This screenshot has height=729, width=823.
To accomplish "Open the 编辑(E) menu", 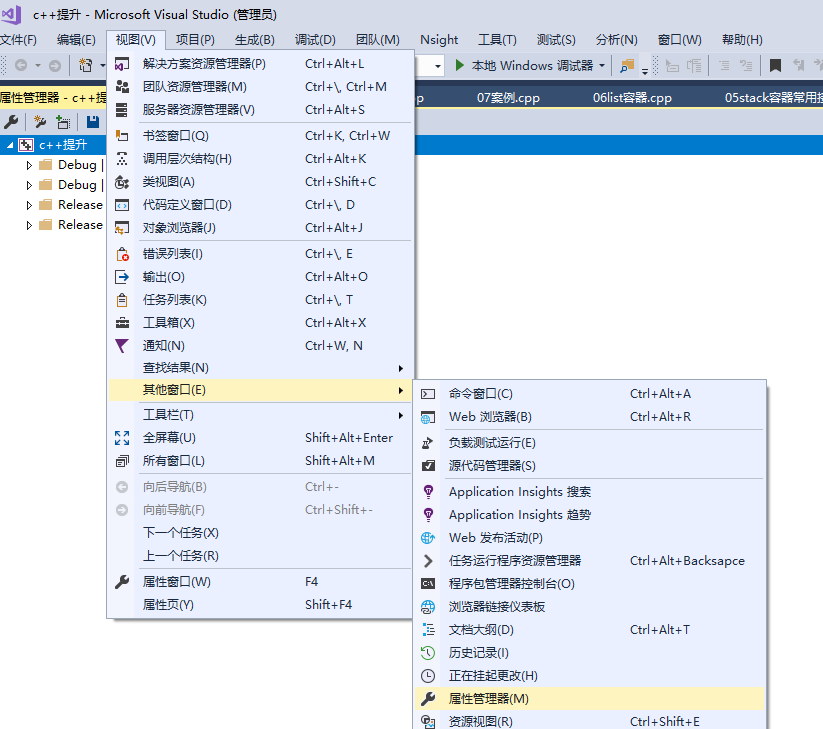I will point(76,40).
